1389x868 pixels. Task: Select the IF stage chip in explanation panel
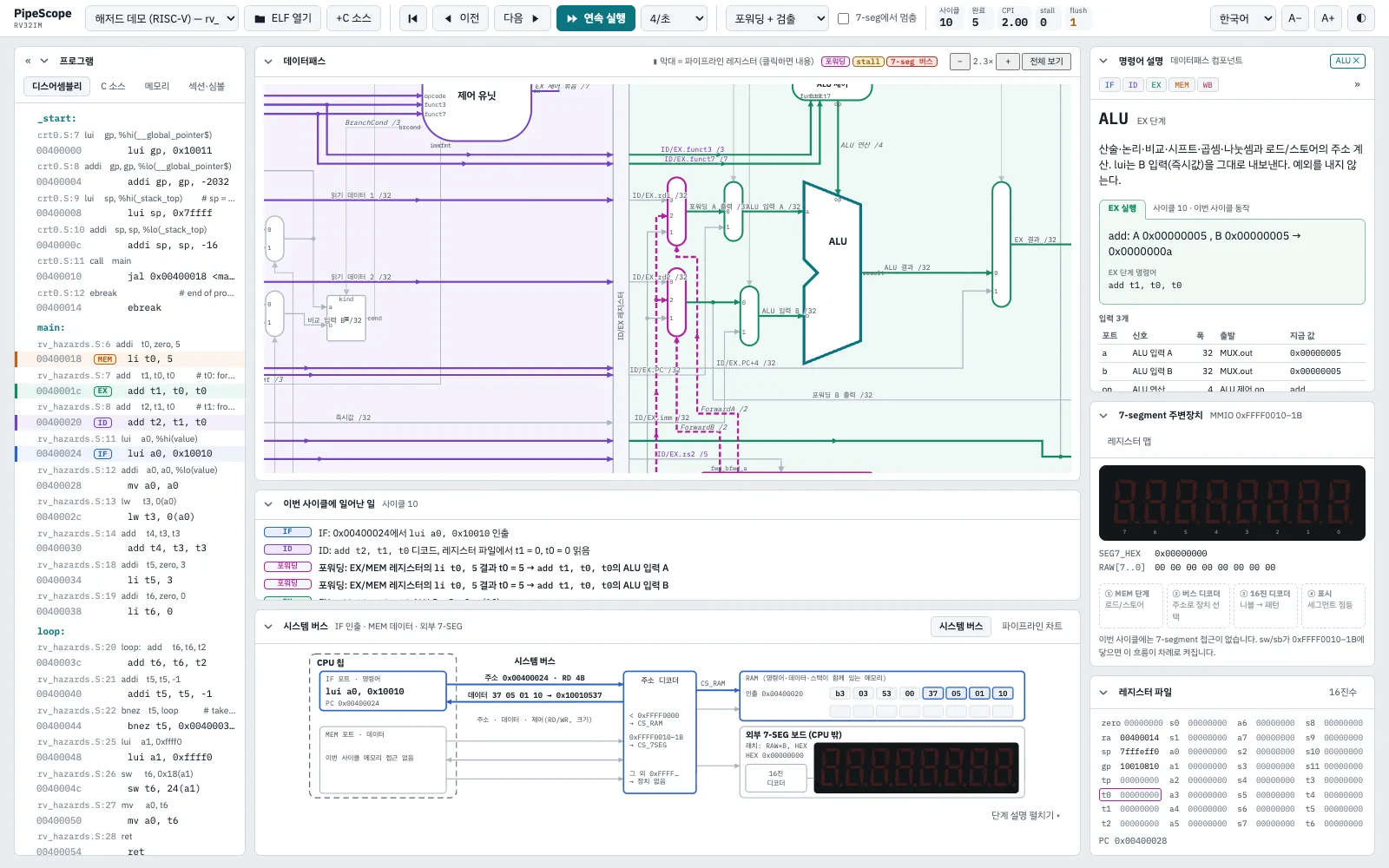pyautogui.click(x=1109, y=85)
